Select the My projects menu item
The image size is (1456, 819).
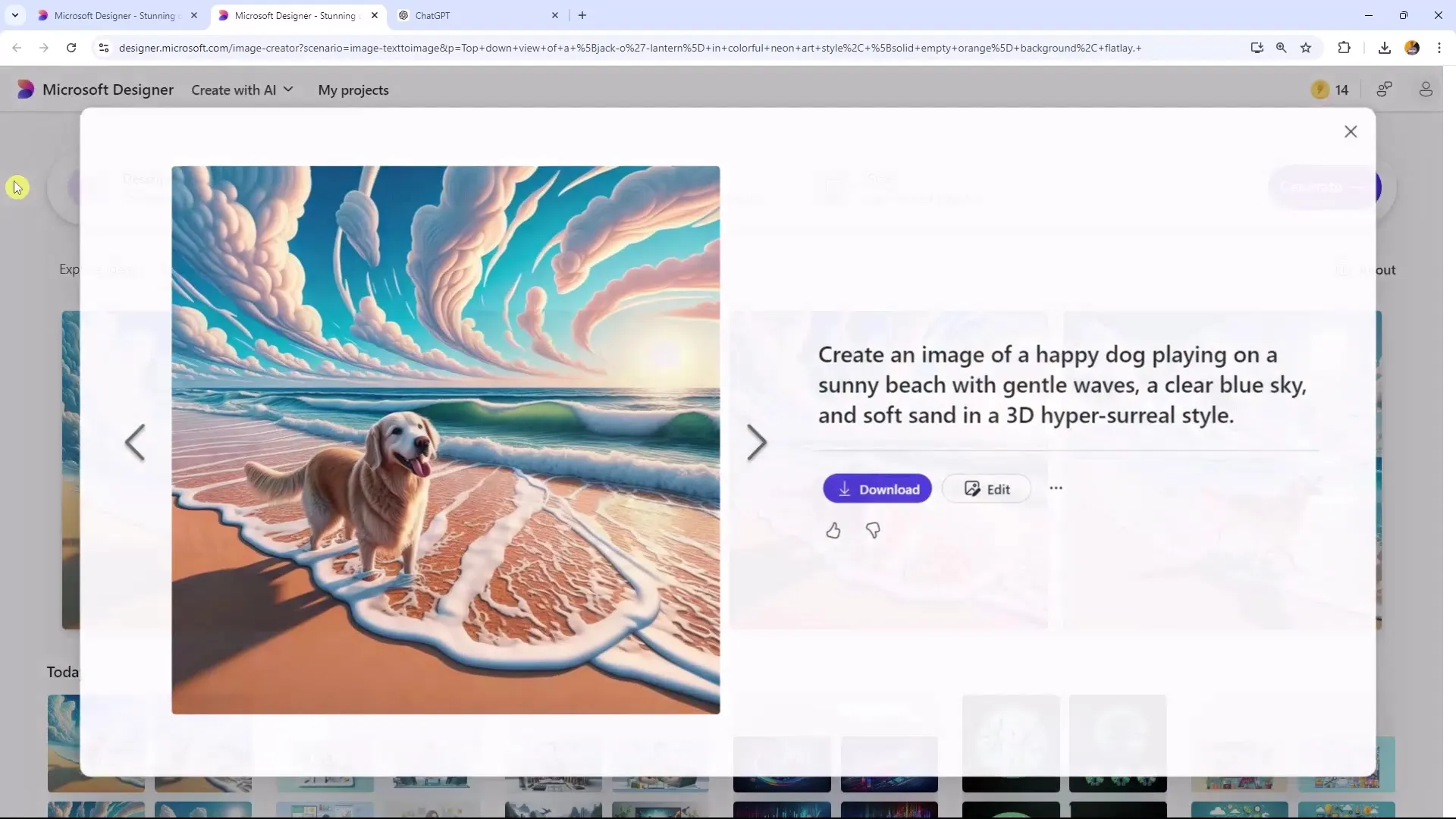tap(353, 89)
